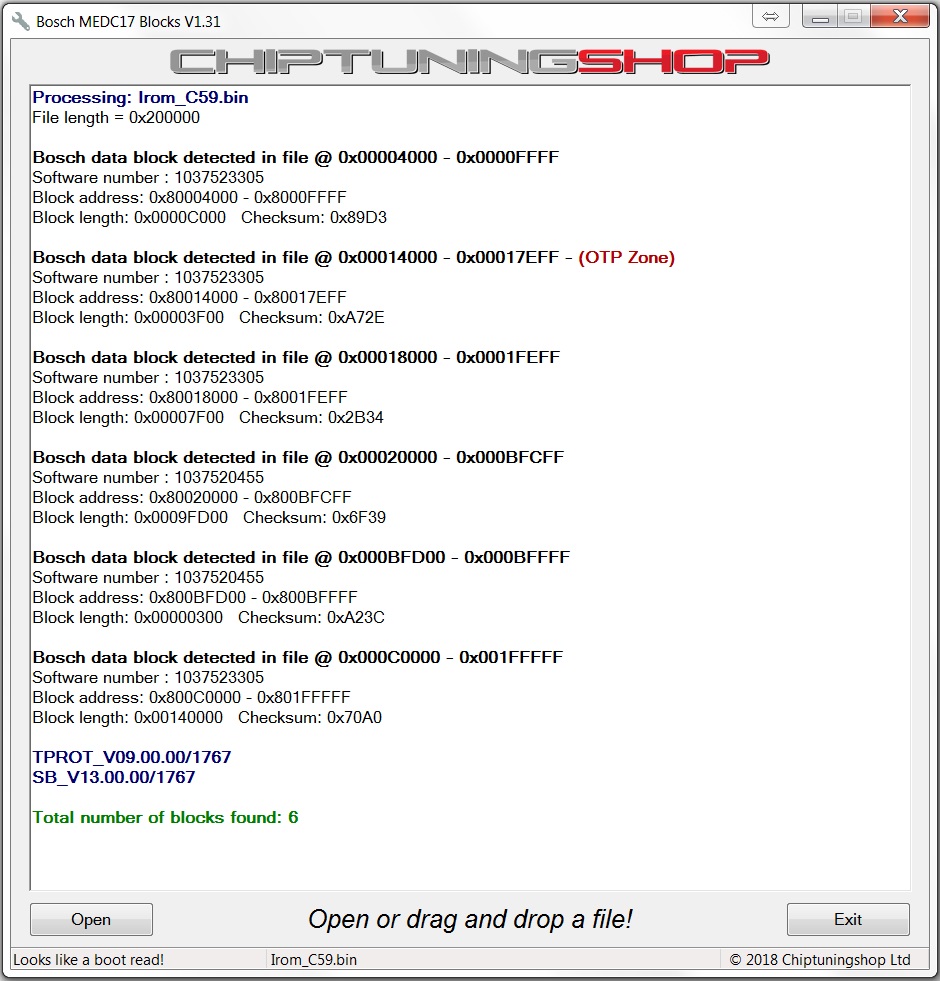Click block header 0x000BFD00 - 0x000BFFFF
The image size is (940, 981).
301,558
